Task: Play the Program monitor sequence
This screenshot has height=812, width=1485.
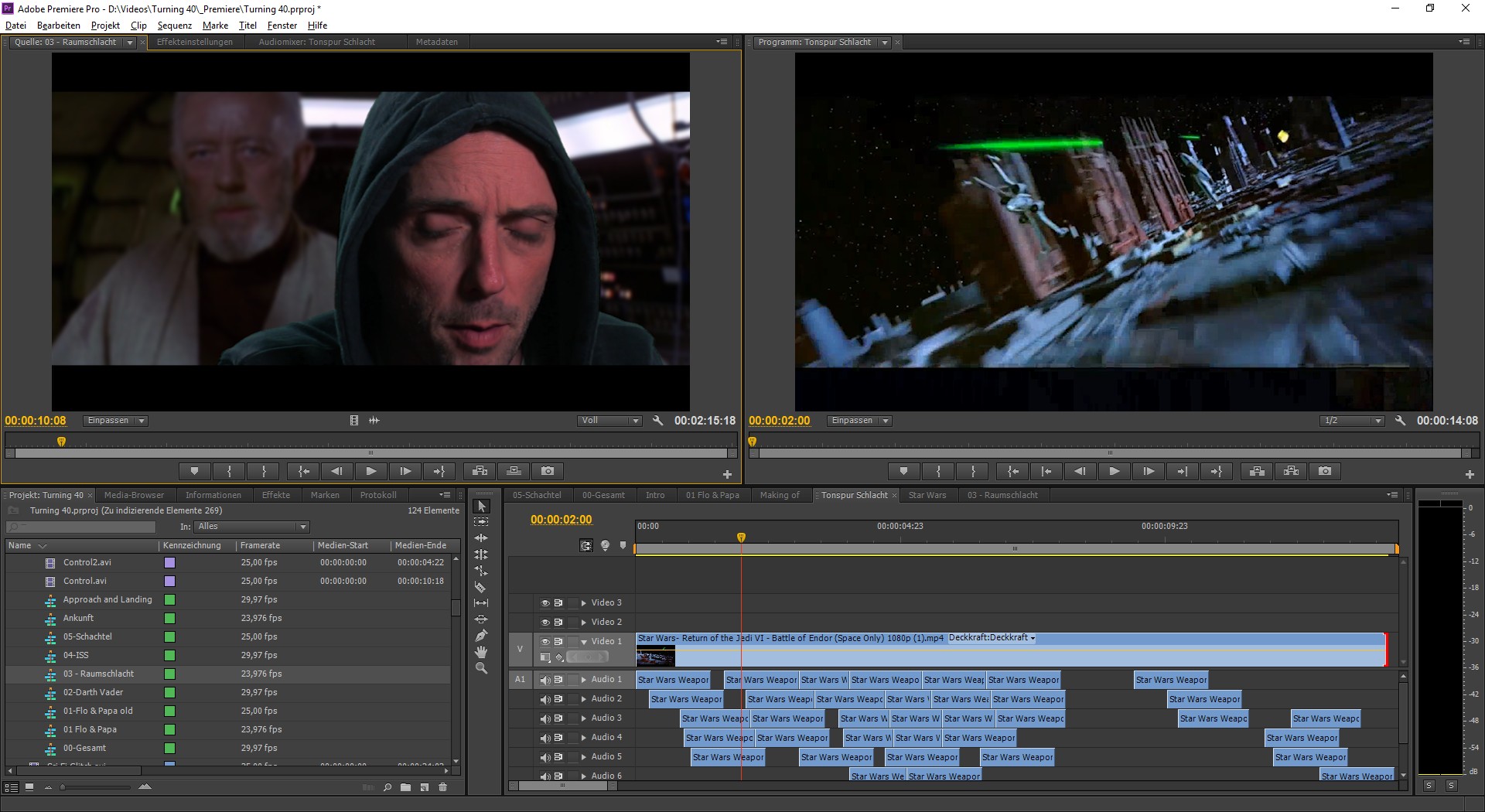Action: click(x=1114, y=471)
